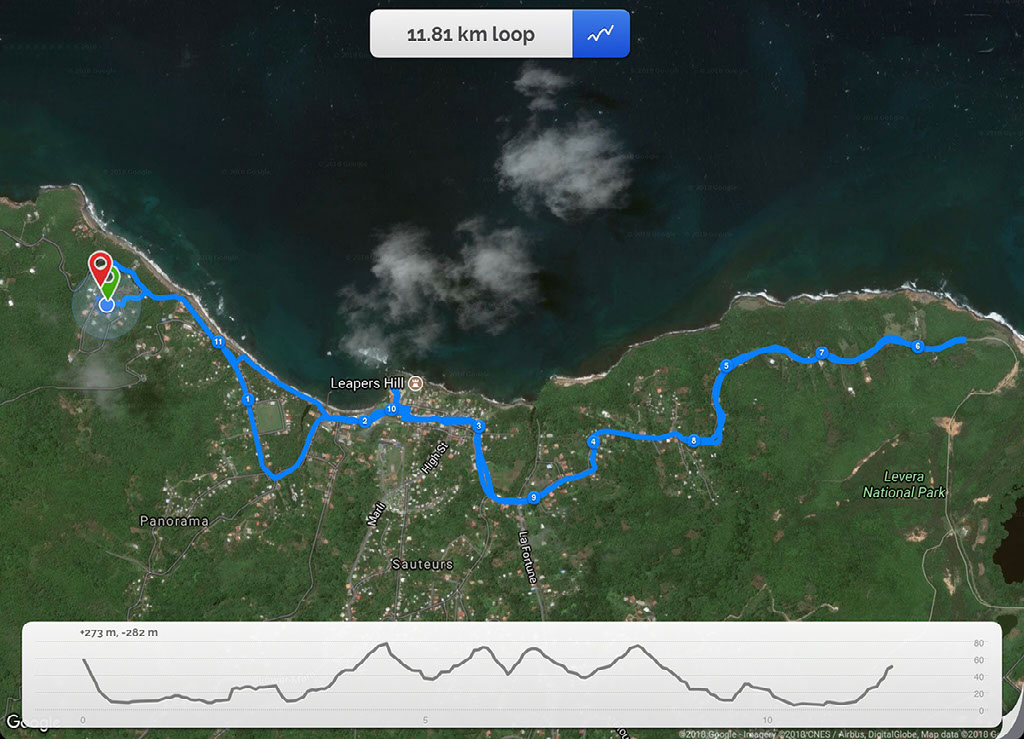Select kilometer marker 4 on route
This screenshot has height=739, width=1024.
click(x=593, y=442)
